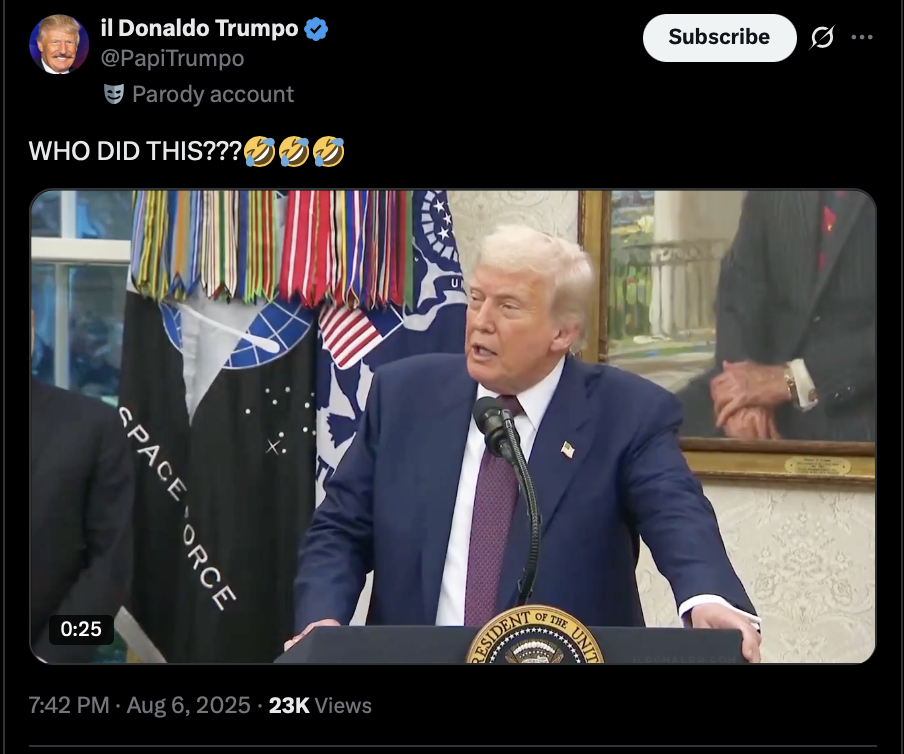Click the first rolling-laughing emoji
Image resolution: width=904 pixels, height=754 pixels.
click(259, 152)
